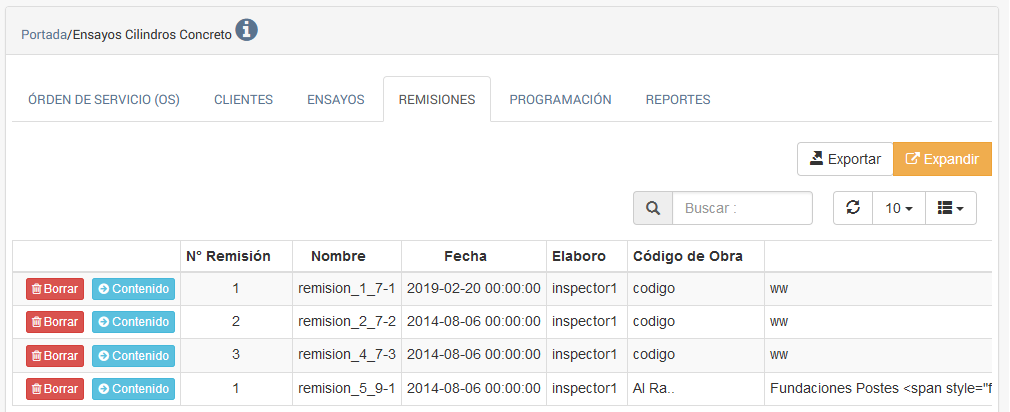Screen dimensions: 1010x412
Task: Open Contenido for remision_2_7-2
Action: 133,322
